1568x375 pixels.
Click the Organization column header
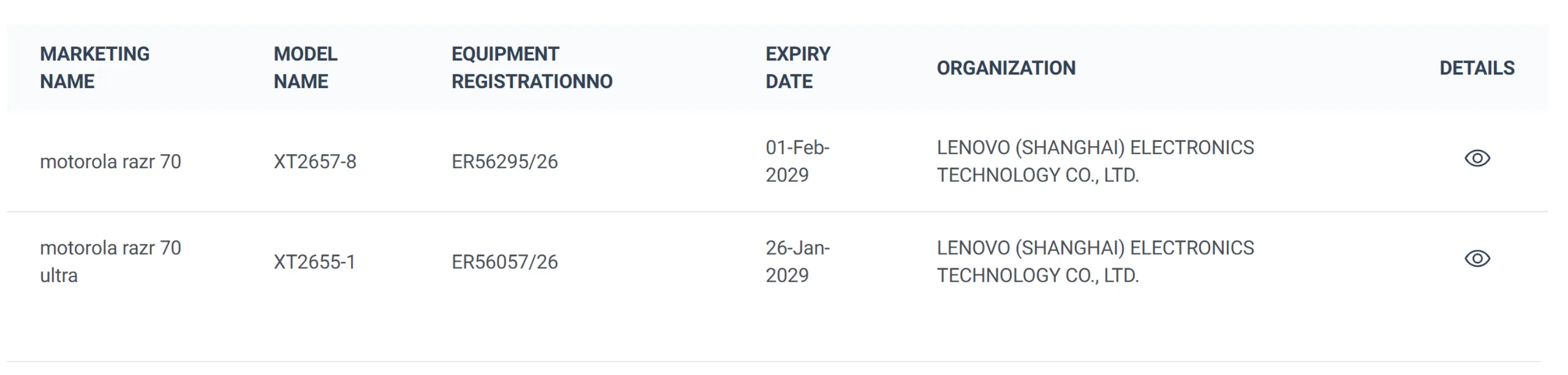1006,68
